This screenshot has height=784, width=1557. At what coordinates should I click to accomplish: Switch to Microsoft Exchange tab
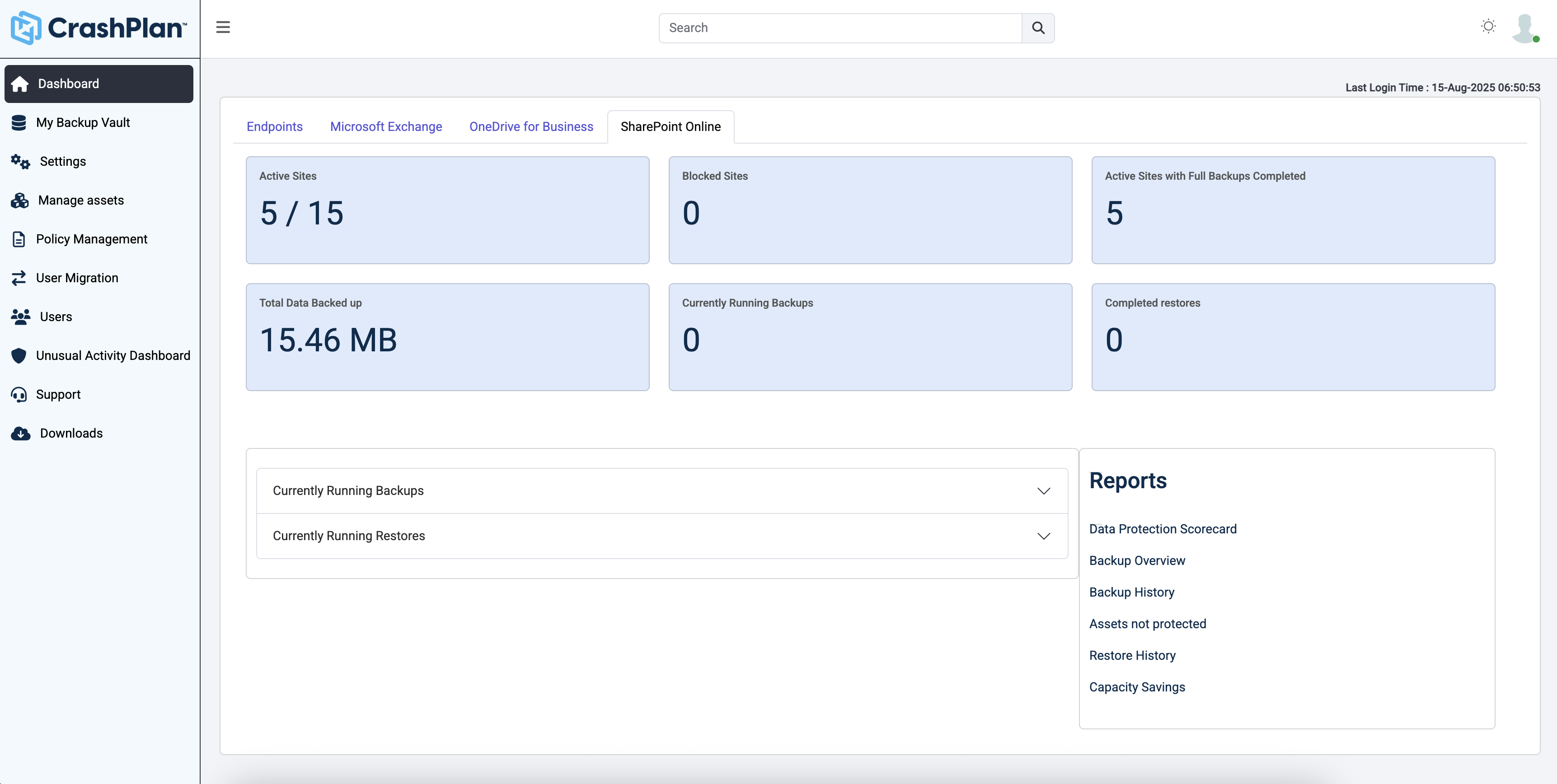click(385, 127)
